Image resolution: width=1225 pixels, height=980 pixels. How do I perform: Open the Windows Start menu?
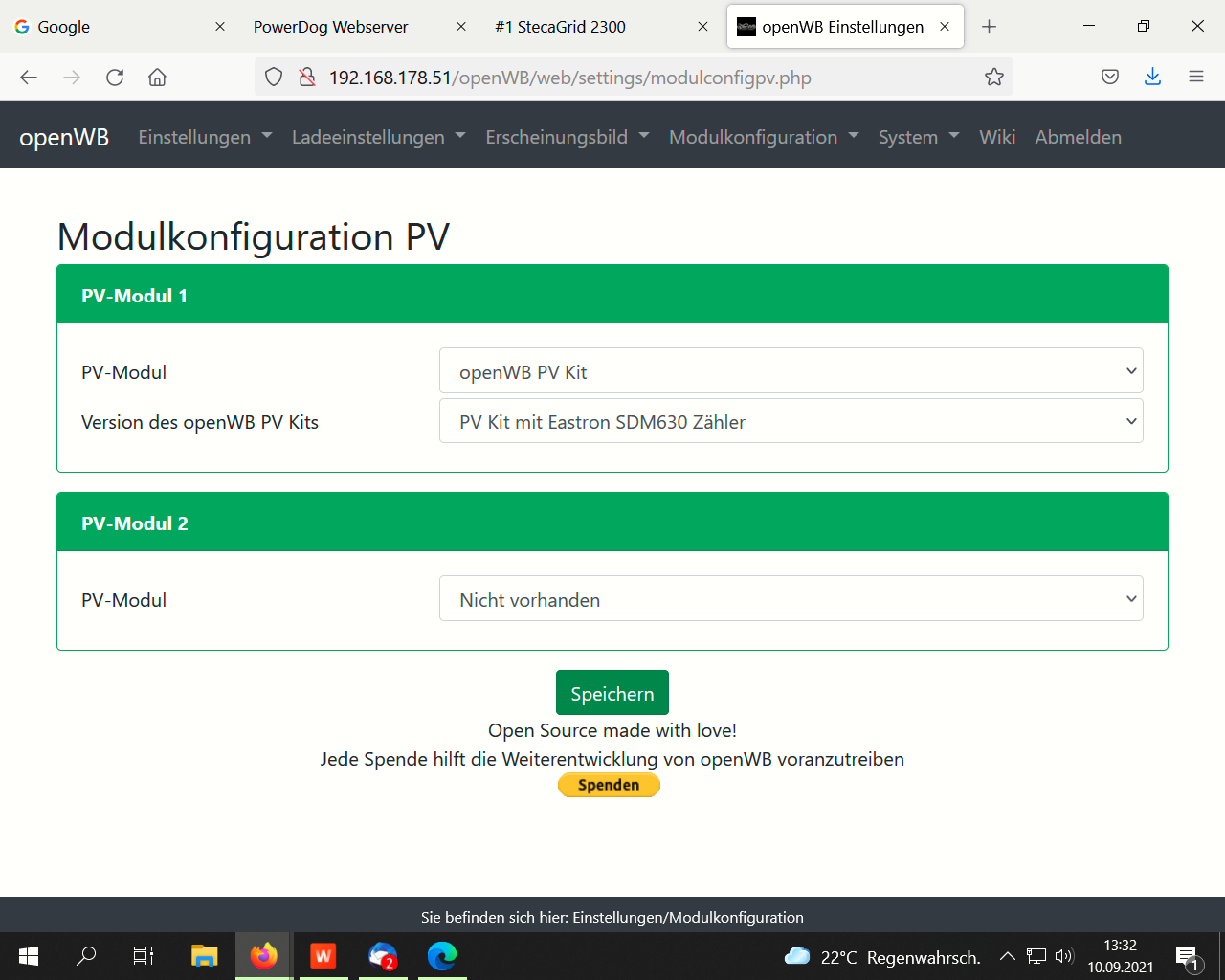pos(29,956)
